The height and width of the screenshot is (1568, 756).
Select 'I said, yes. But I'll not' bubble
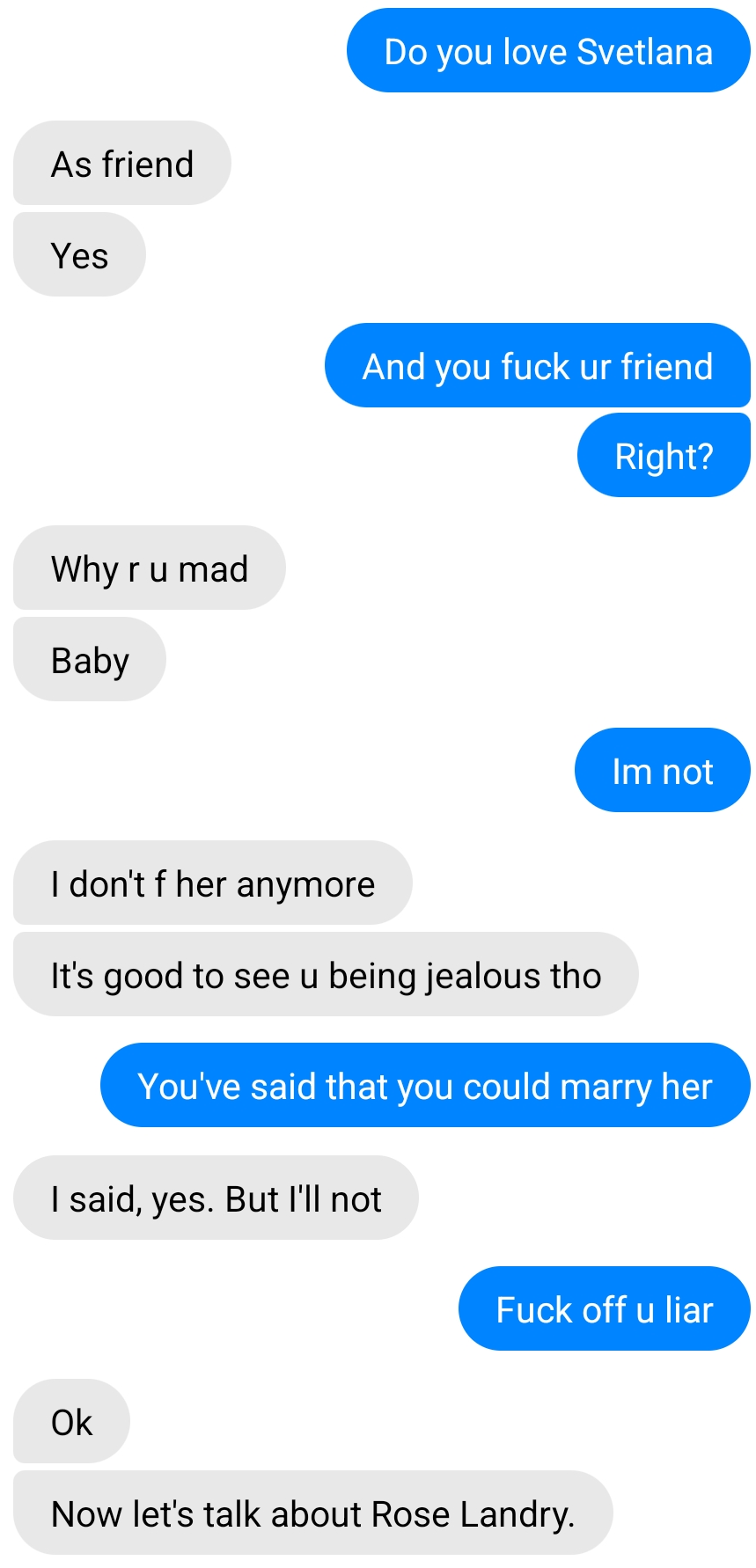[216, 1198]
